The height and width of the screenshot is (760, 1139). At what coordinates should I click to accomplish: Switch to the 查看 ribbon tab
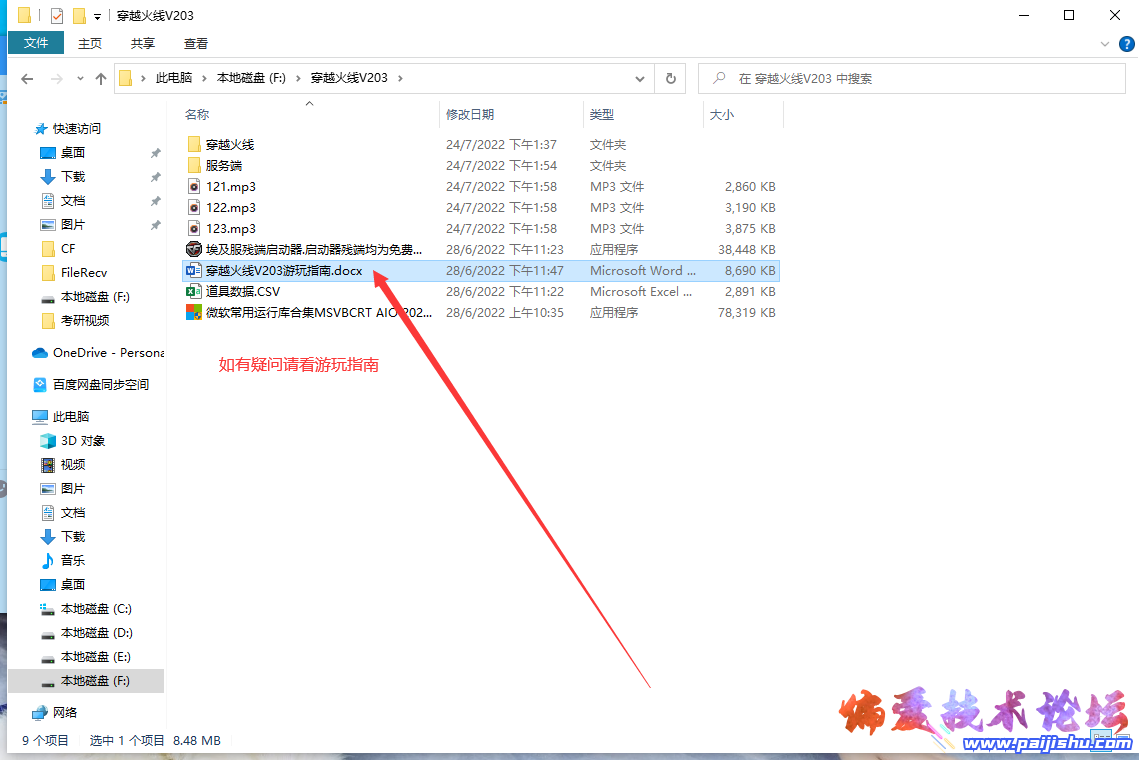tap(196, 43)
